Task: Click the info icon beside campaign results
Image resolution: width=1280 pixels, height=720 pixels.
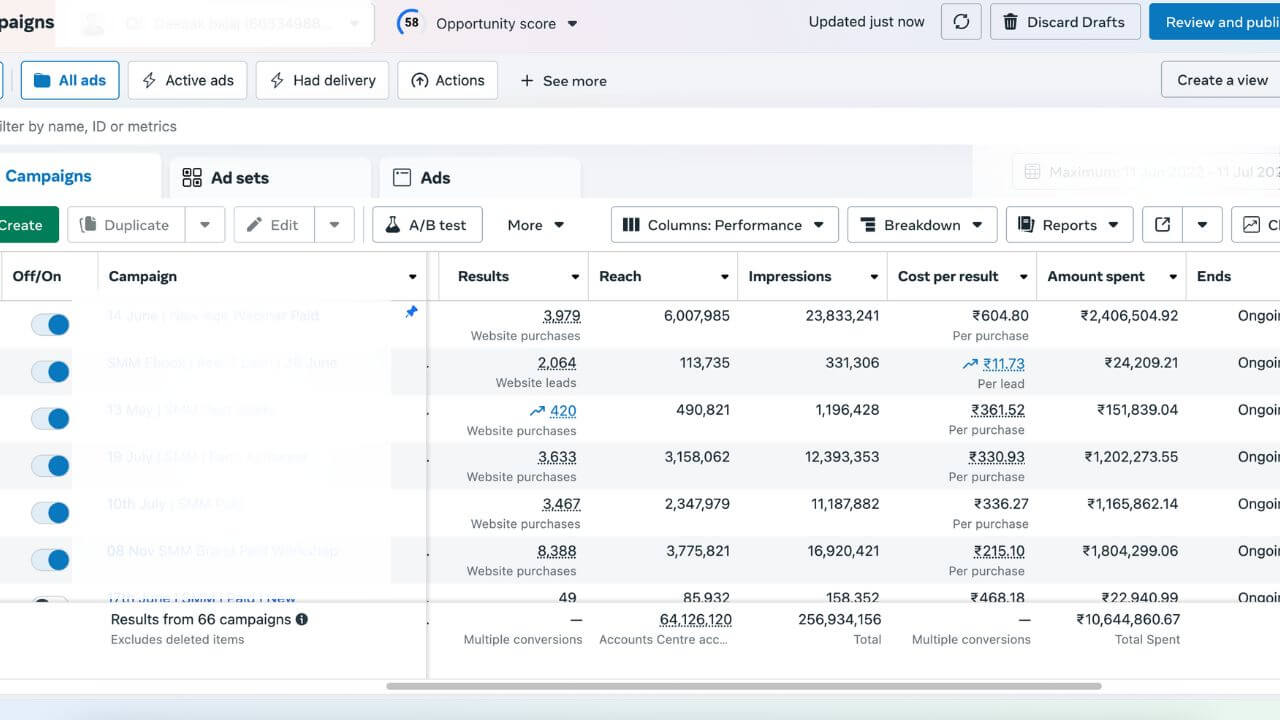Action: pos(302,620)
